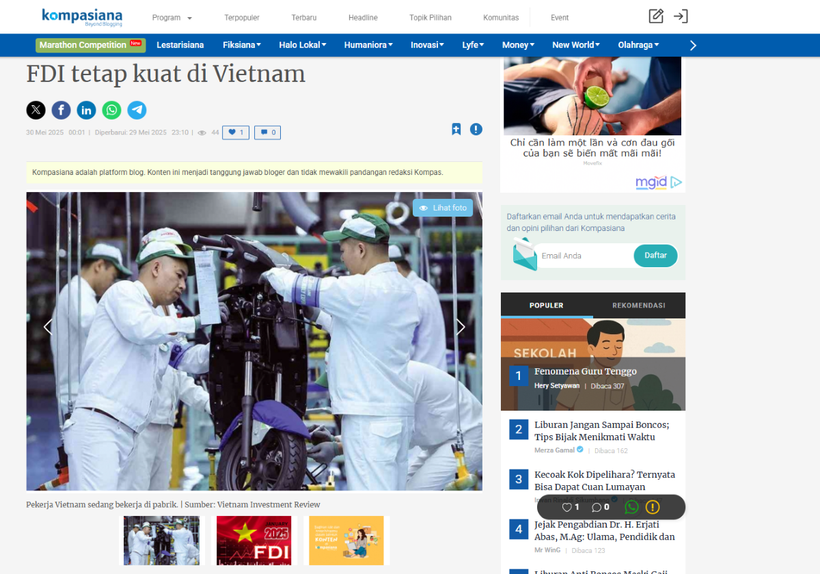Screen dimensions: 820x574
Task: Share the article on X (Twitter)
Action: tap(36, 110)
